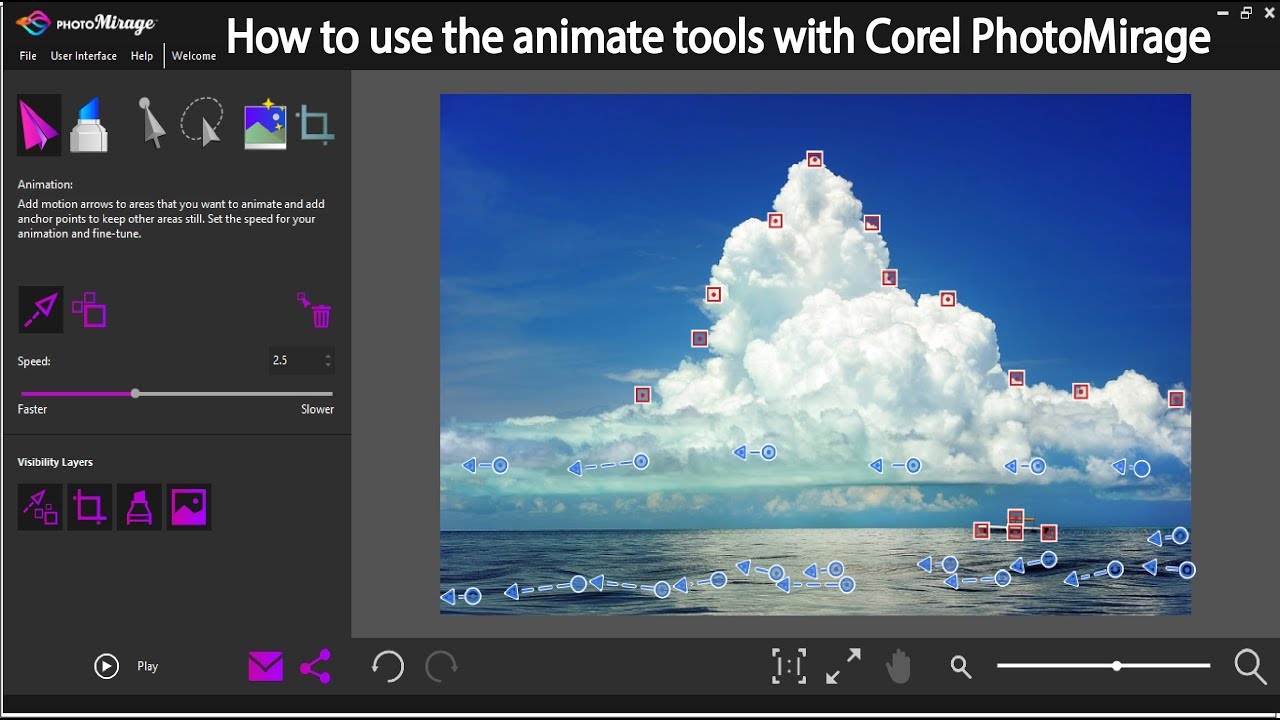Set zoom to actual size 1:1
The height and width of the screenshot is (720, 1280).
tap(789, 666)
